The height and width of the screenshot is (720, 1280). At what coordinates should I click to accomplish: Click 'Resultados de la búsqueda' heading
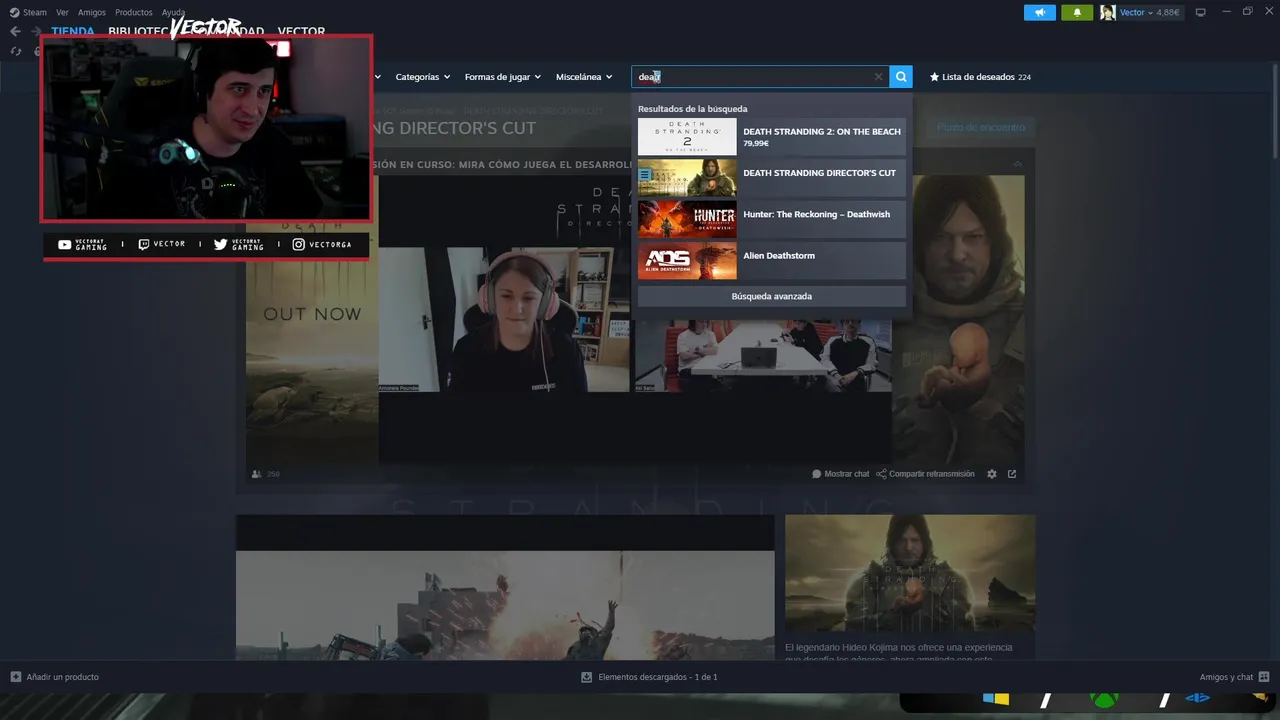(692, 108)
